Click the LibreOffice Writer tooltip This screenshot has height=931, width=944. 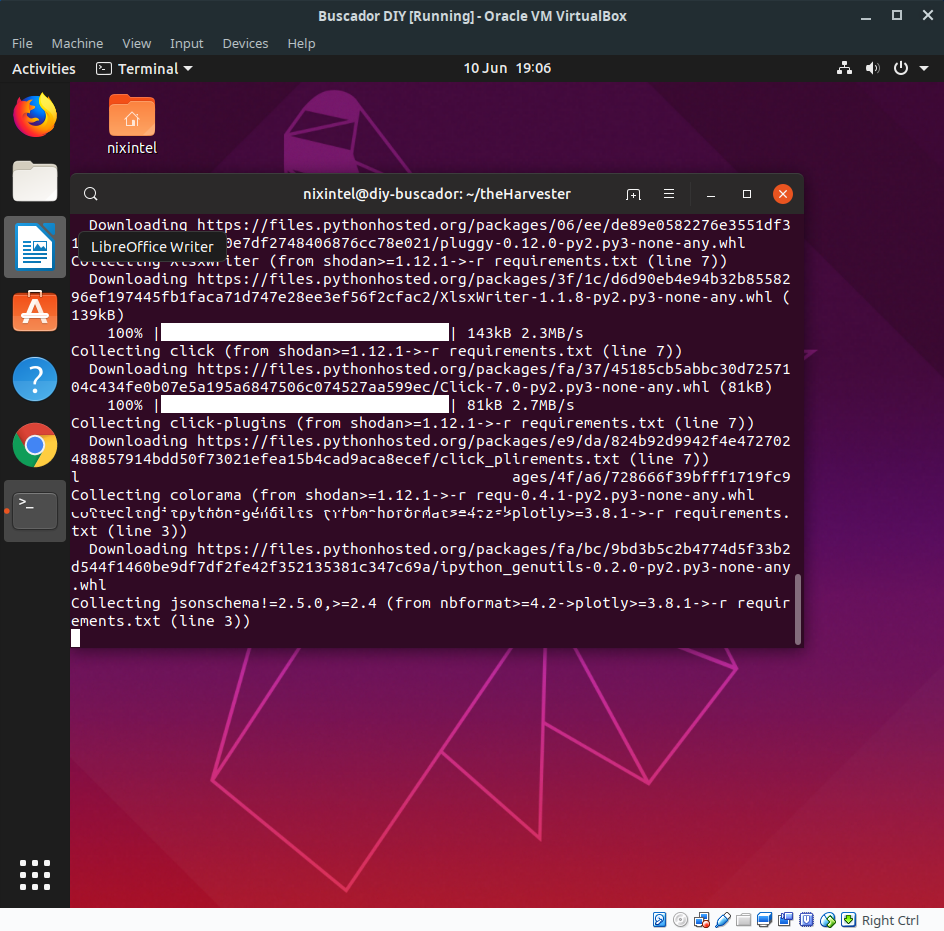click(152, 247)
